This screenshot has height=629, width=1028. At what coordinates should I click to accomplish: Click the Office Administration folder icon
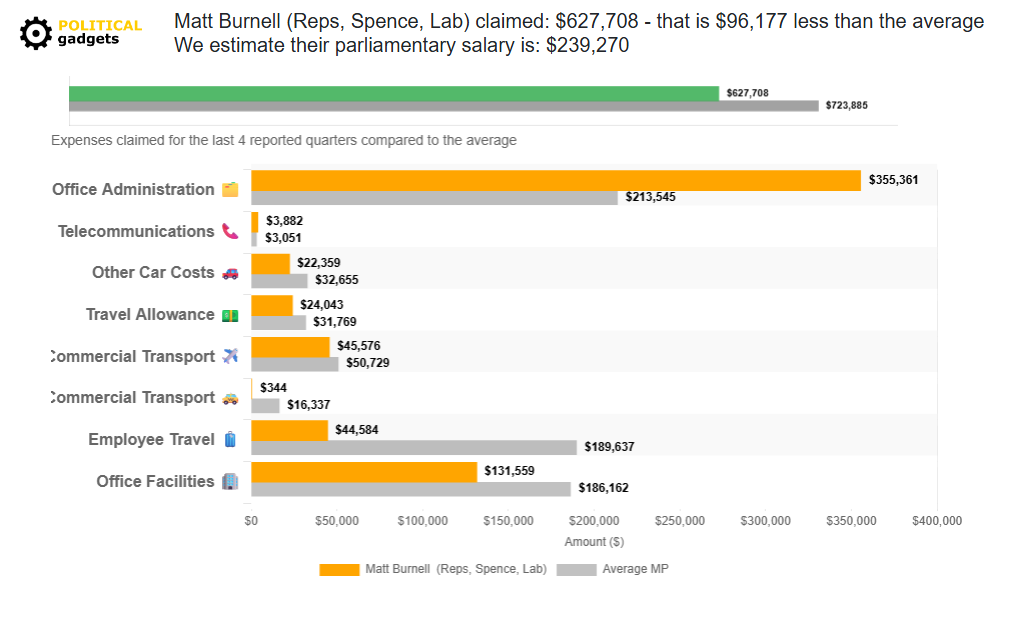pos(230,190)
